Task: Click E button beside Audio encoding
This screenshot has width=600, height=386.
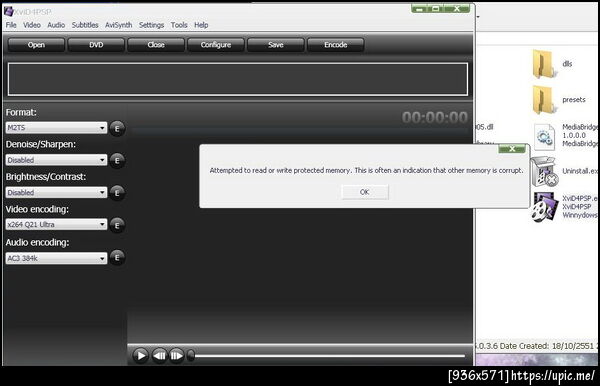Action: pos(117,257)
